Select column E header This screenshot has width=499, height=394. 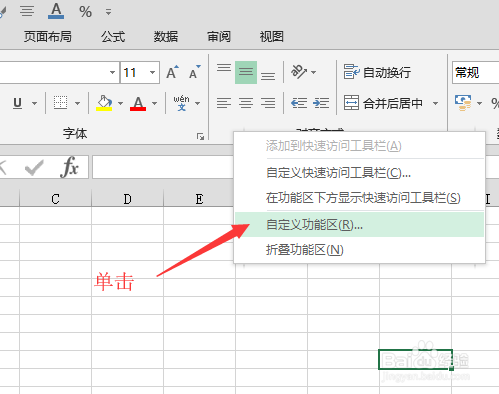click(x=199, y=199)
